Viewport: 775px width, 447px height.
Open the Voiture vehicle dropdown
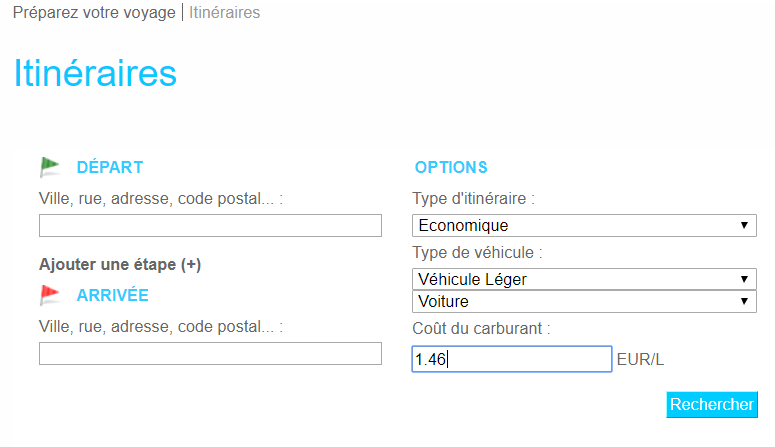tap(584, 301)
